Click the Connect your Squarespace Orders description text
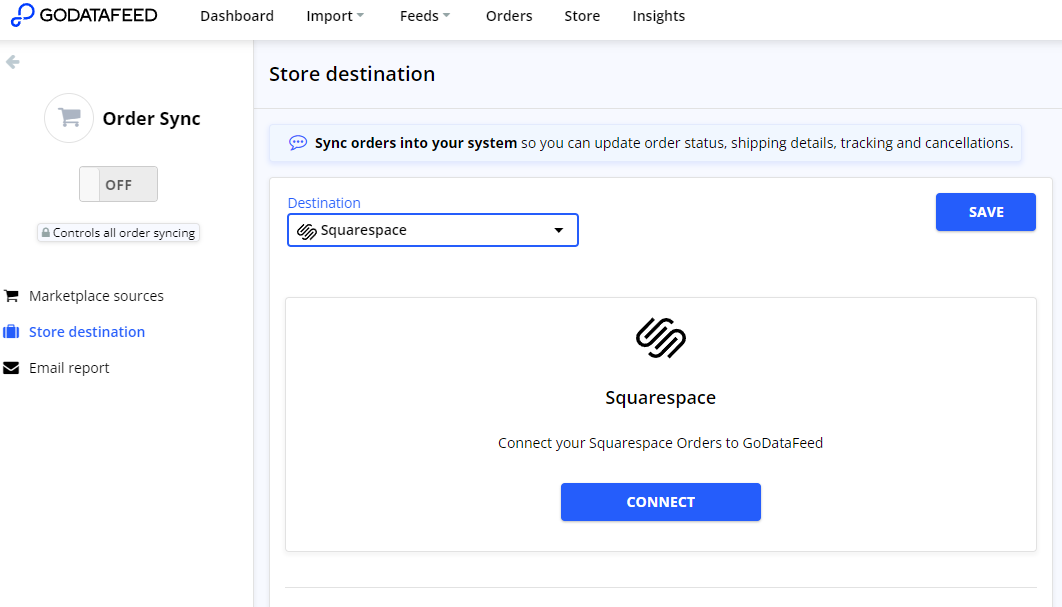The image size is (1062, 607). (x=660, y=443)
